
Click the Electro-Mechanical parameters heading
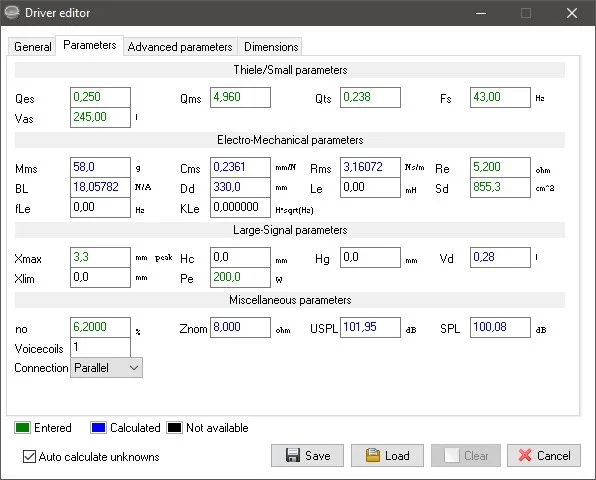coord(290,140)
